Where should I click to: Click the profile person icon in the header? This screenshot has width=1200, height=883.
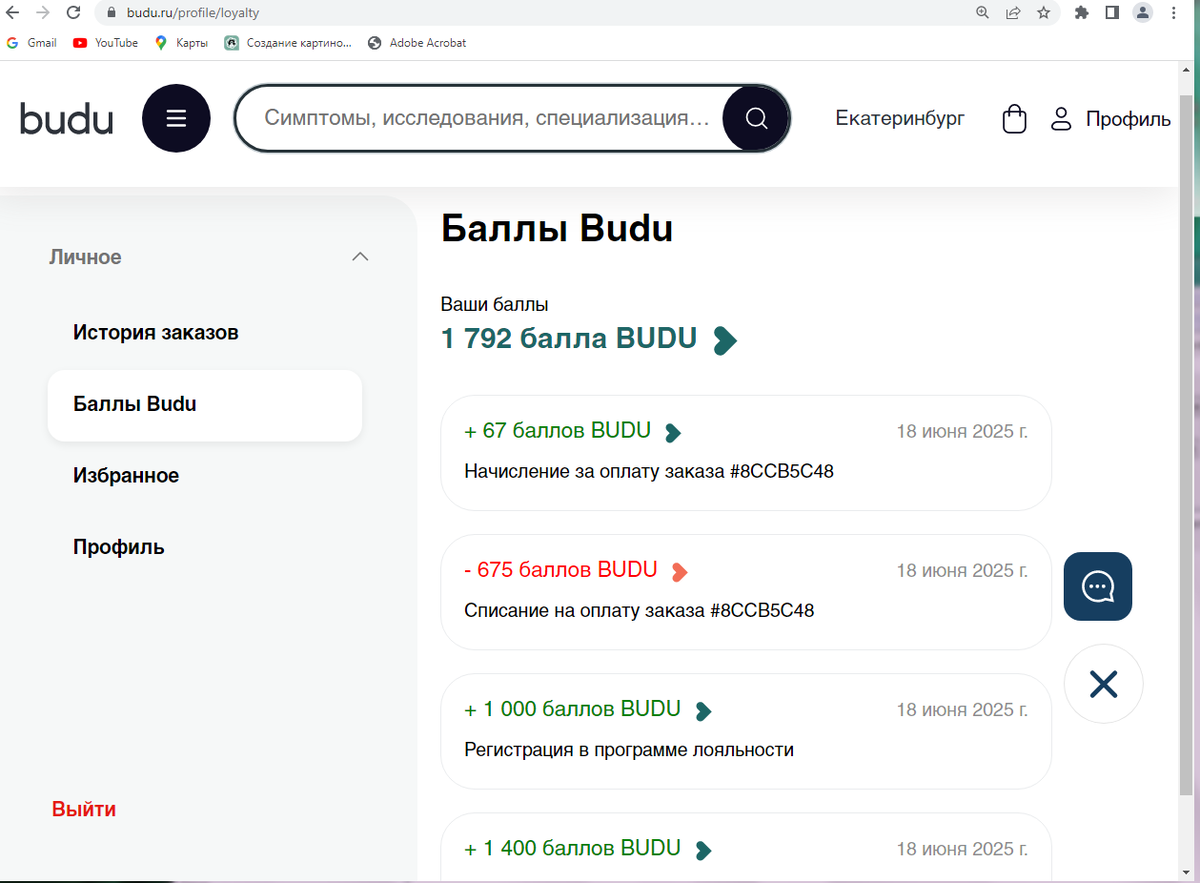point(1060,118)
